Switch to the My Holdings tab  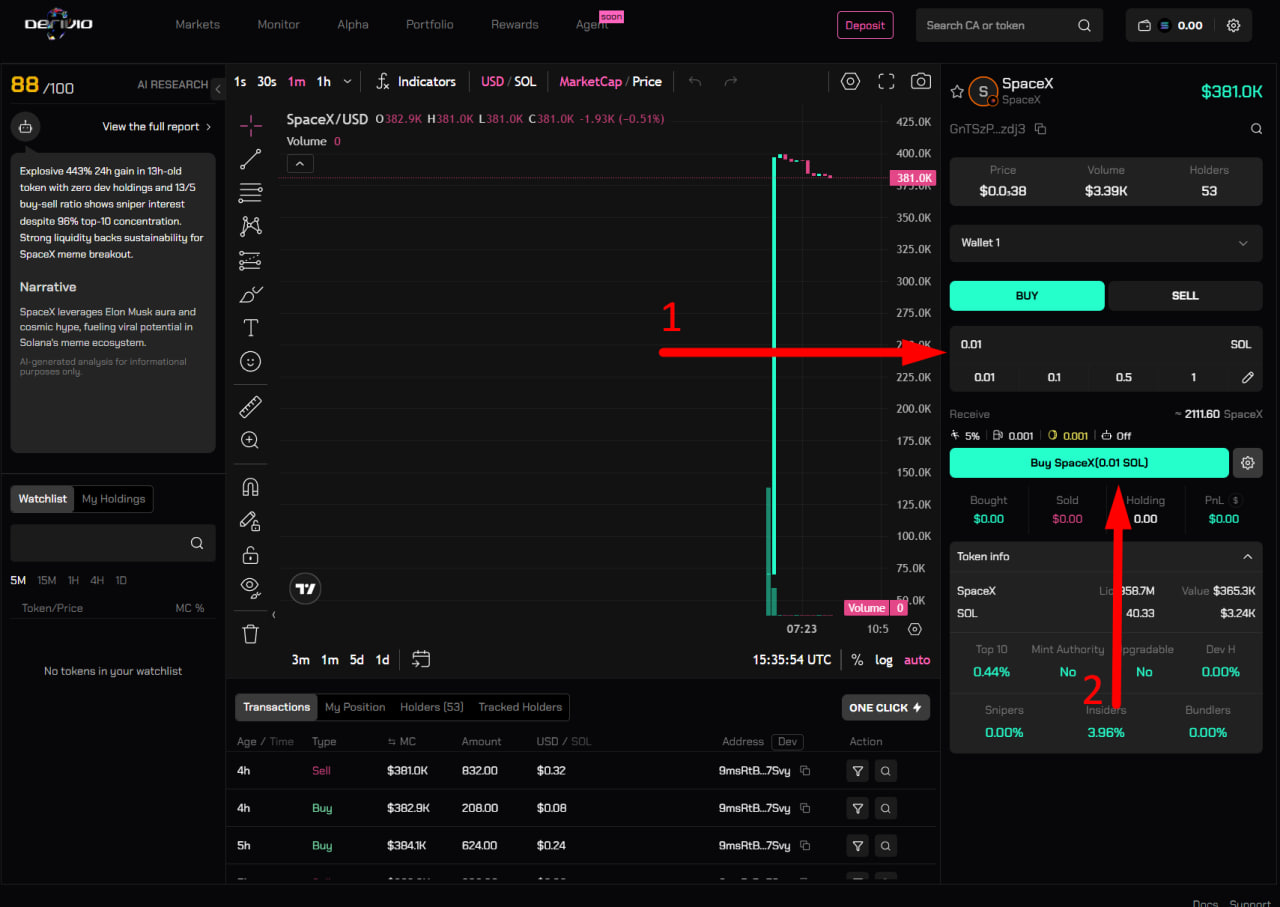[x=113, y=499]
